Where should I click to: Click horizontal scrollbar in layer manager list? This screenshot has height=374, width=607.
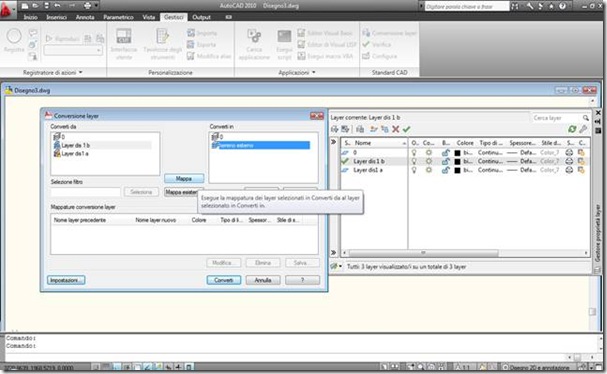click(424, 253)
